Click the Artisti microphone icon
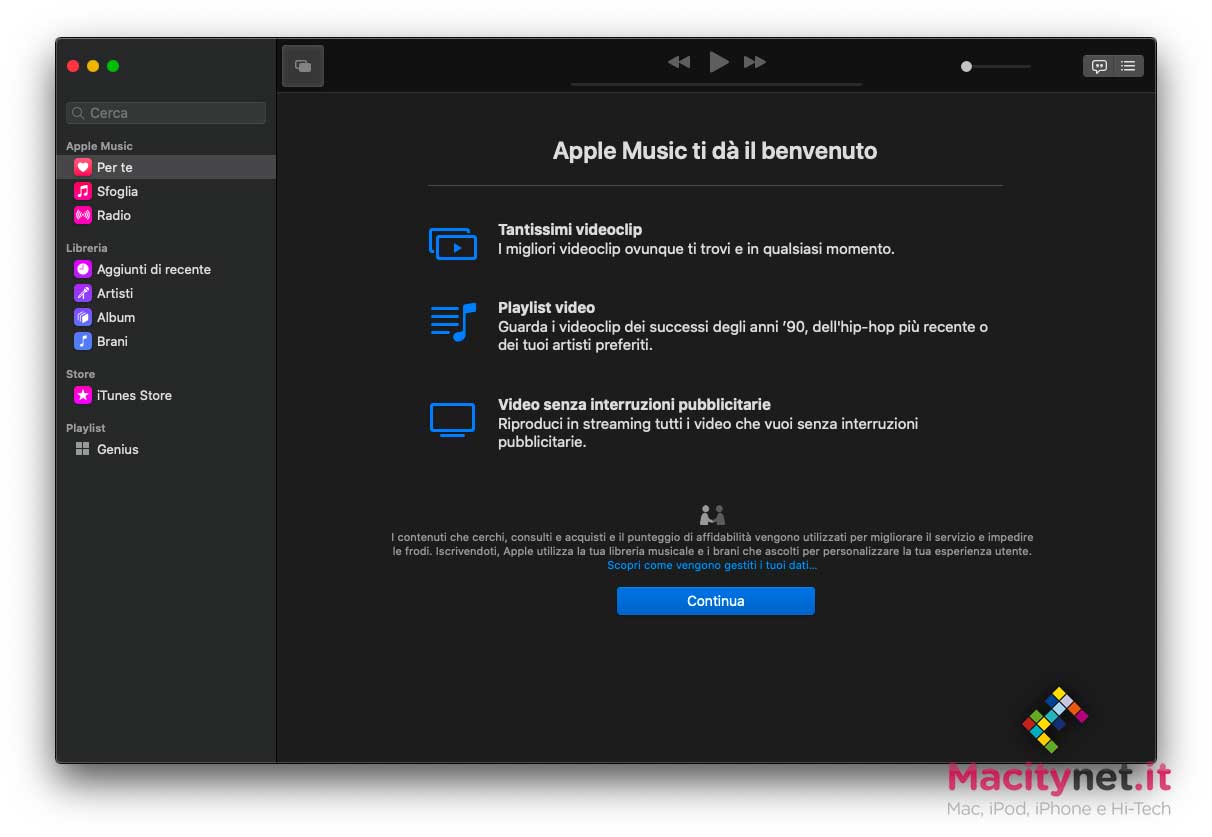Screen dimensions: 1212x837 [x=83, y=293]
